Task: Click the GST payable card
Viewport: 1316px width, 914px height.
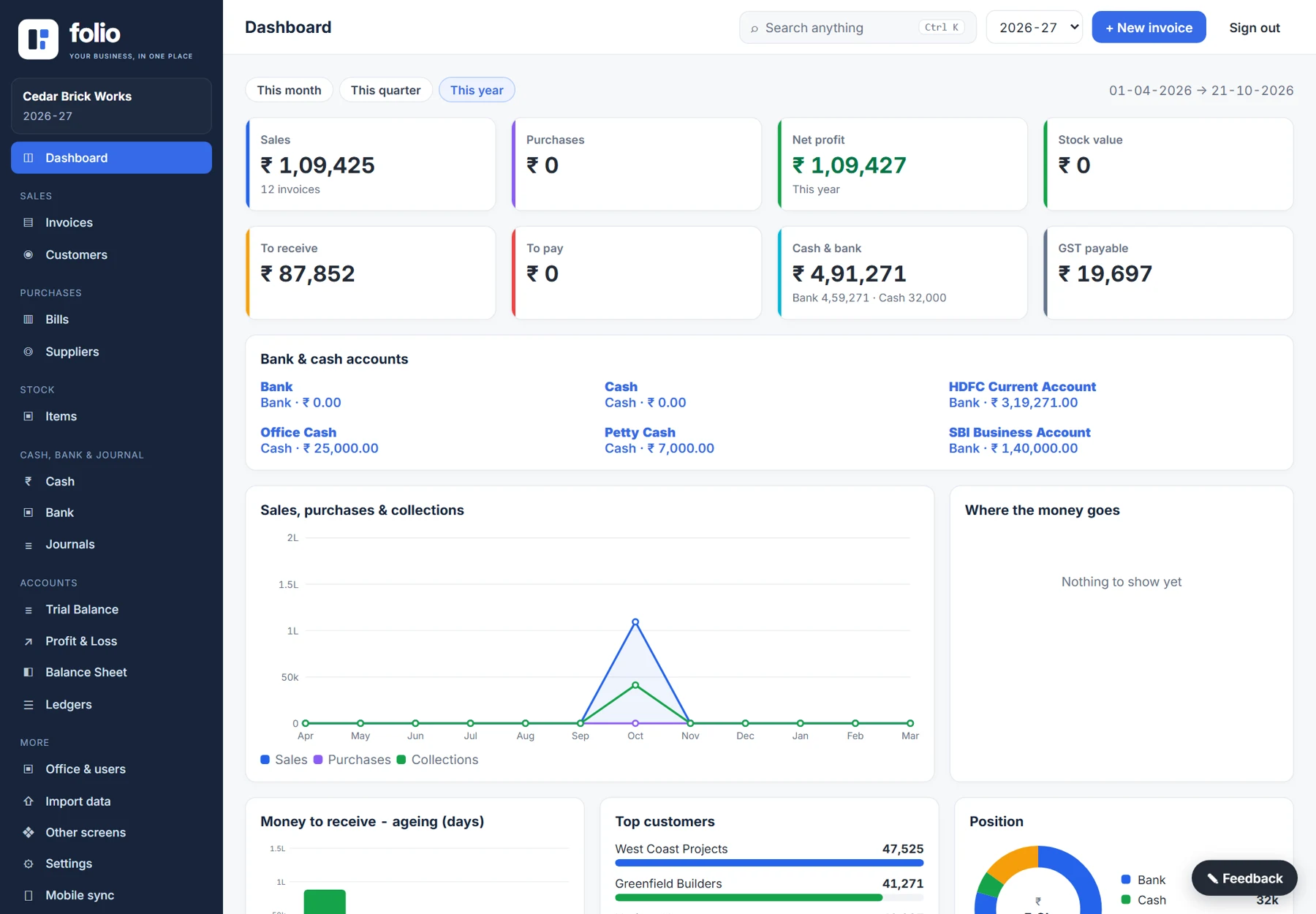Action: pos(1168,273)
